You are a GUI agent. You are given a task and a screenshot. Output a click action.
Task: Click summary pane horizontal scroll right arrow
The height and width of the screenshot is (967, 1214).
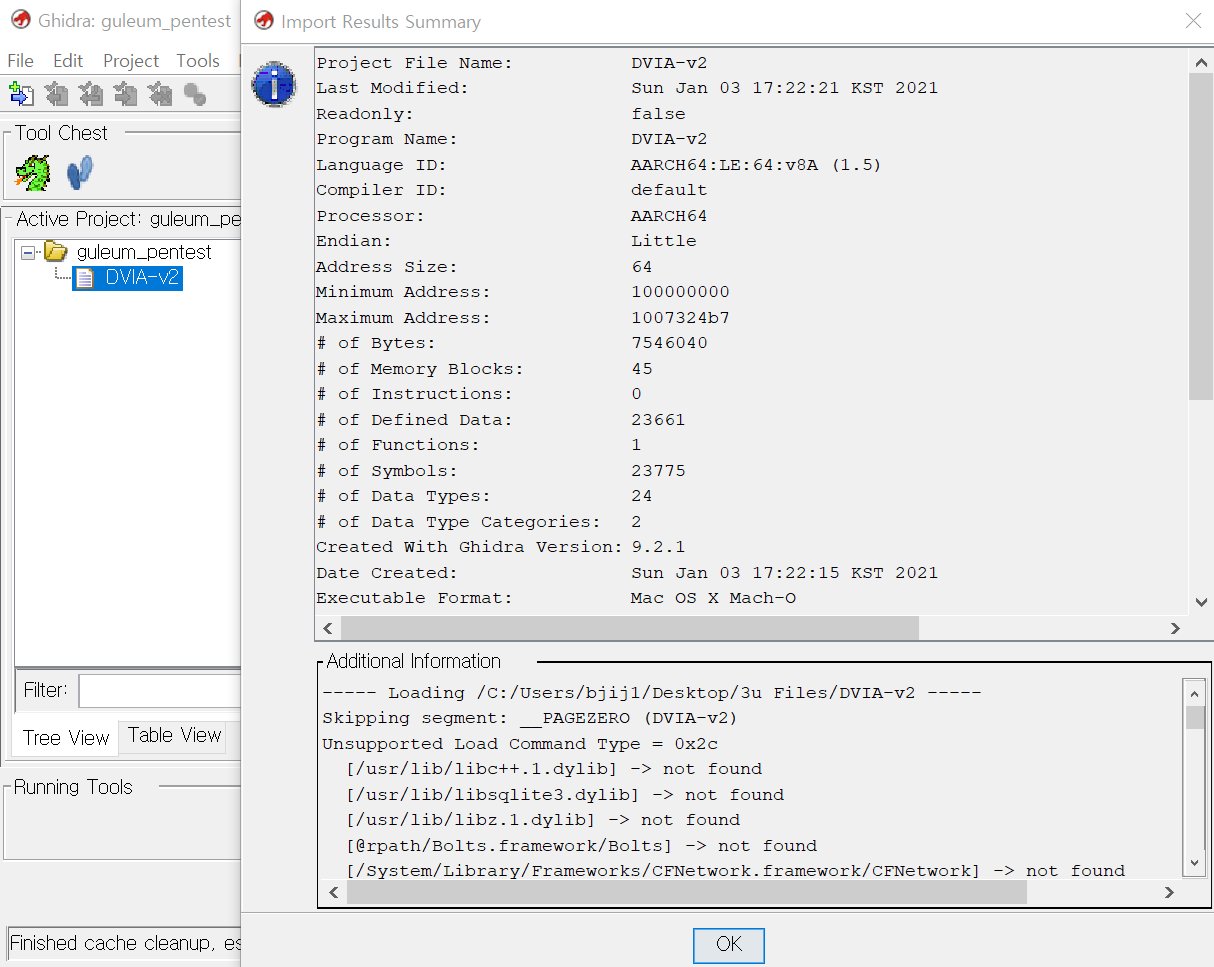click(1176, 628)
